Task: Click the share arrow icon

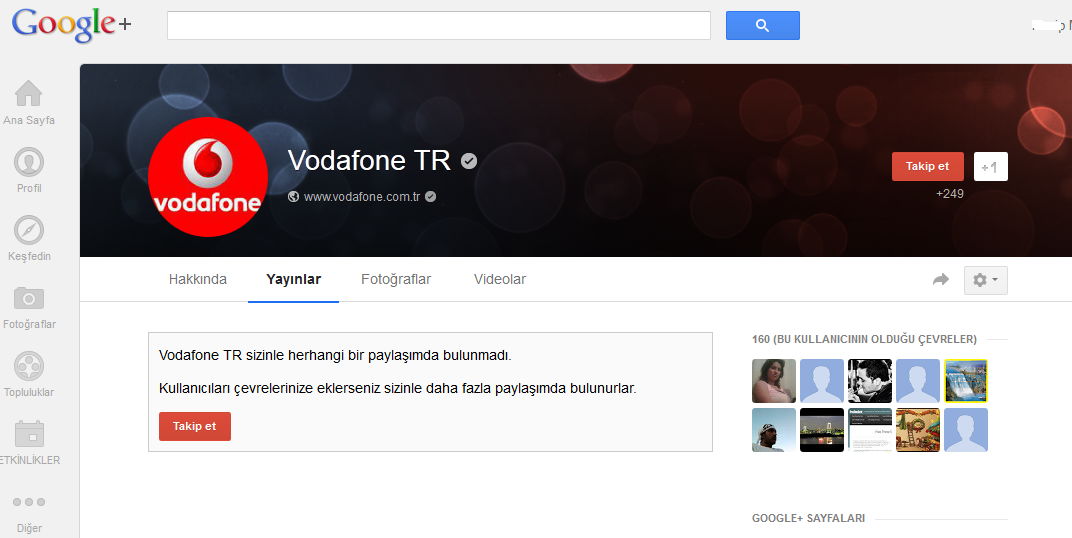Action: point(941,280)
